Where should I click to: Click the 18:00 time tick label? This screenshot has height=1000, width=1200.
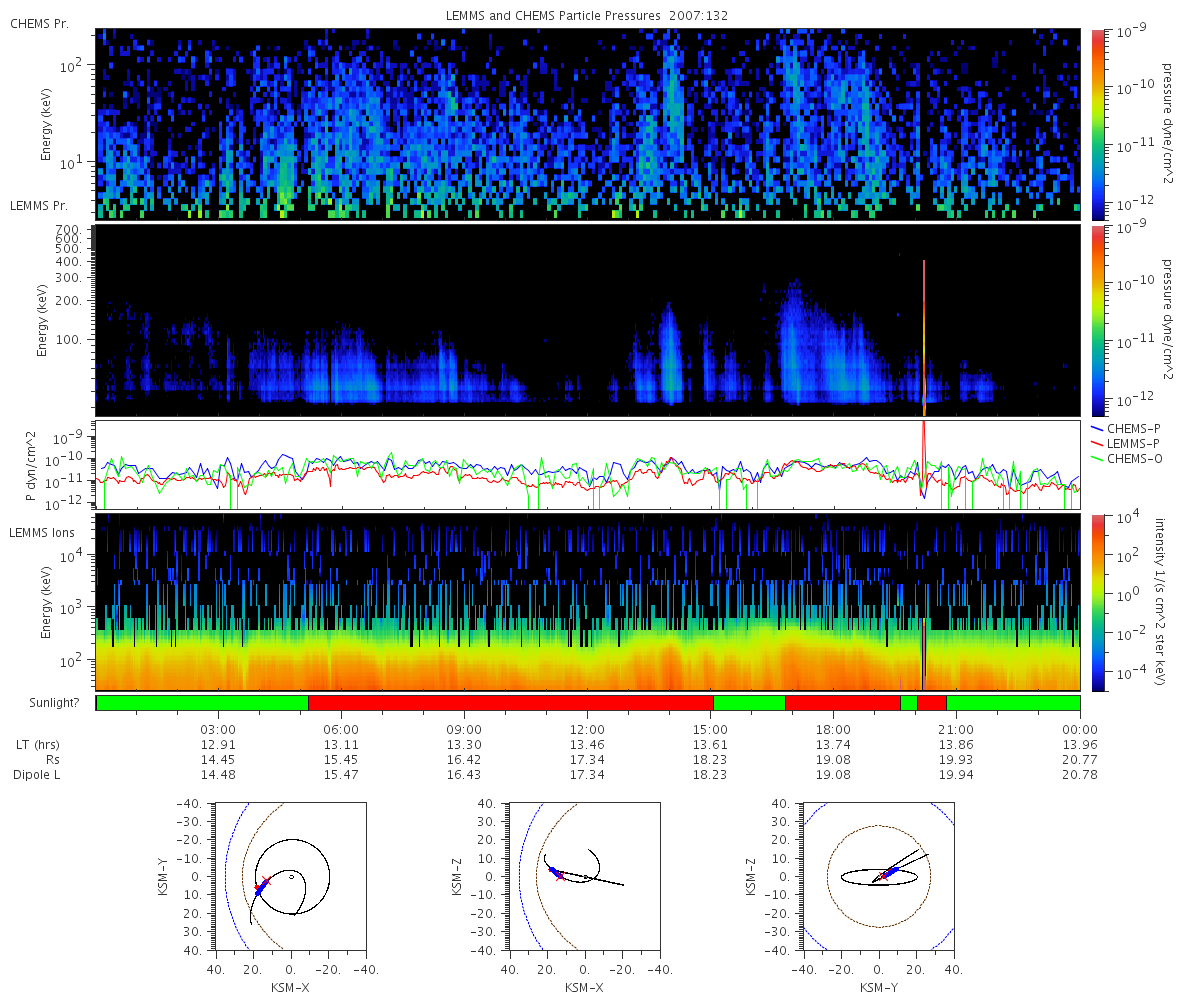(x=834, y=730)
